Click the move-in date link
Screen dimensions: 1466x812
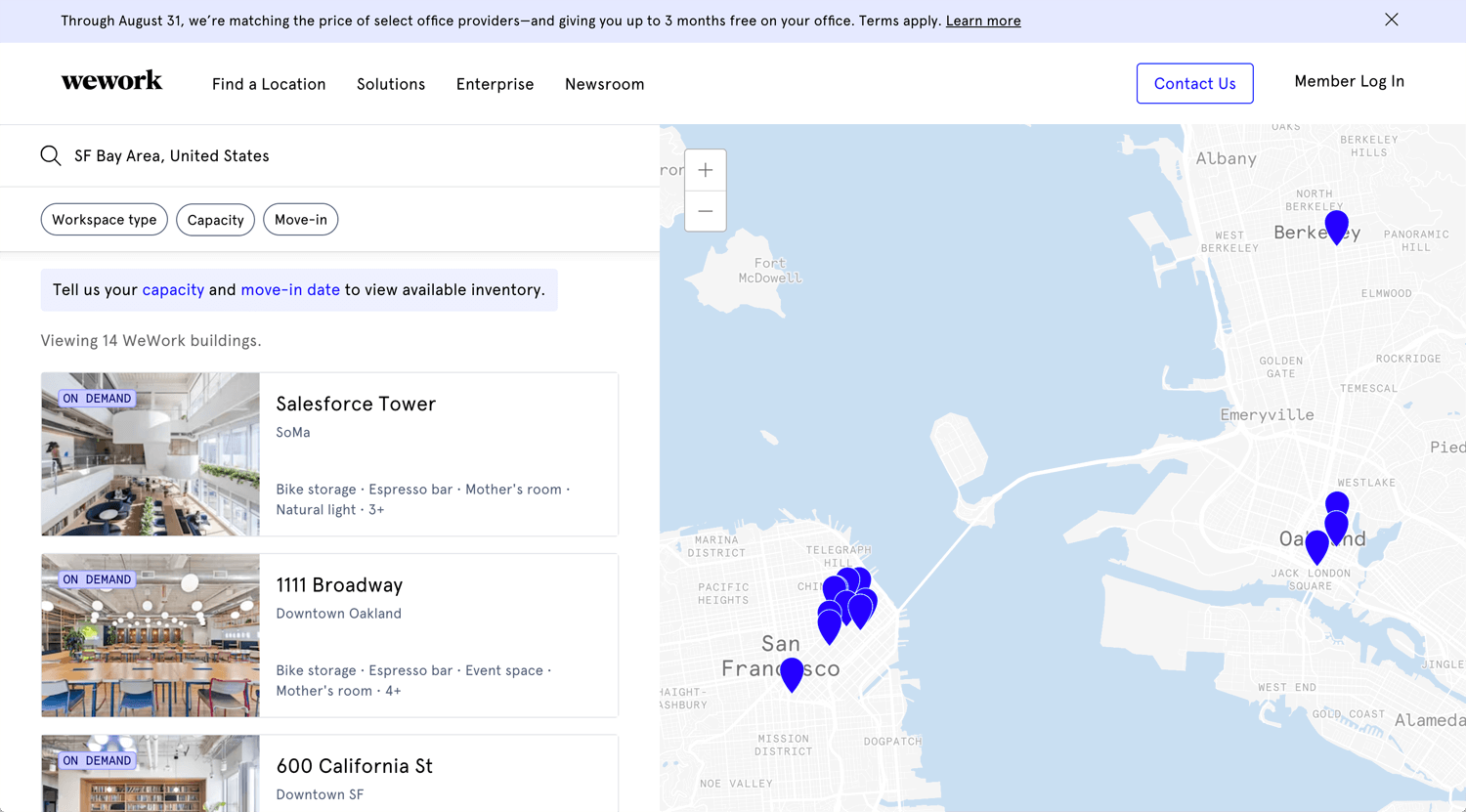point(290,289)
